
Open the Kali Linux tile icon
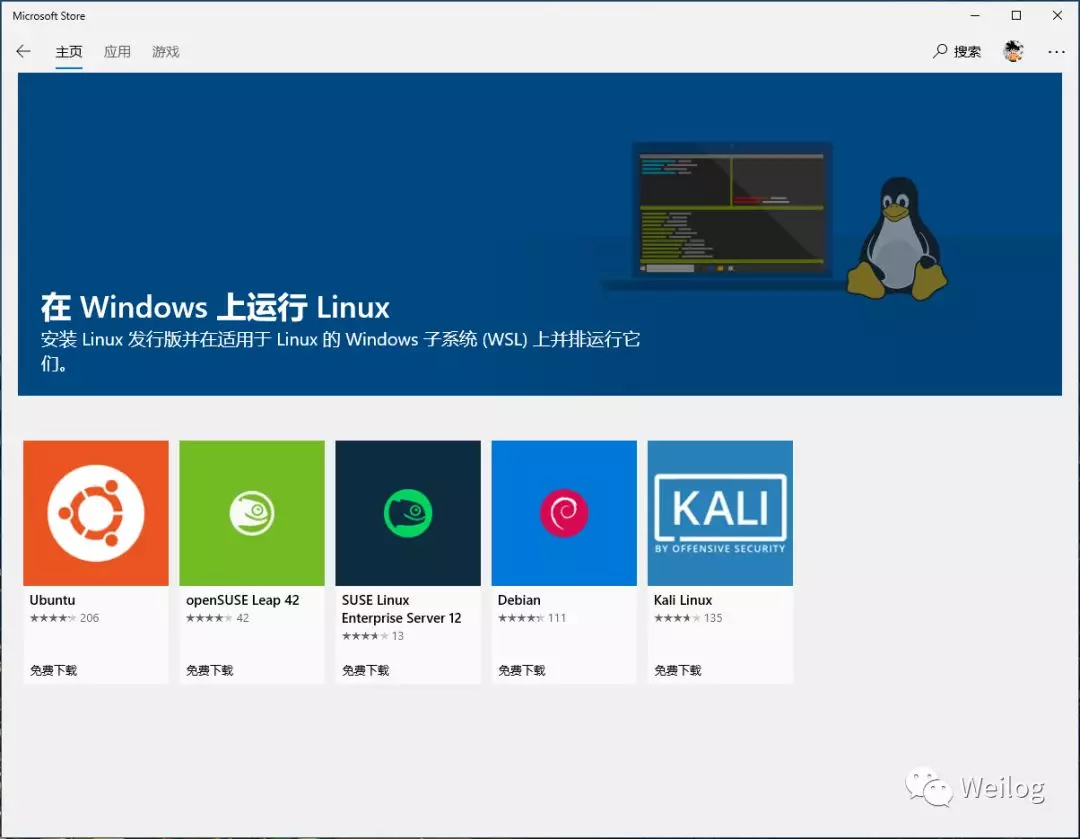[x=720, y=513]
